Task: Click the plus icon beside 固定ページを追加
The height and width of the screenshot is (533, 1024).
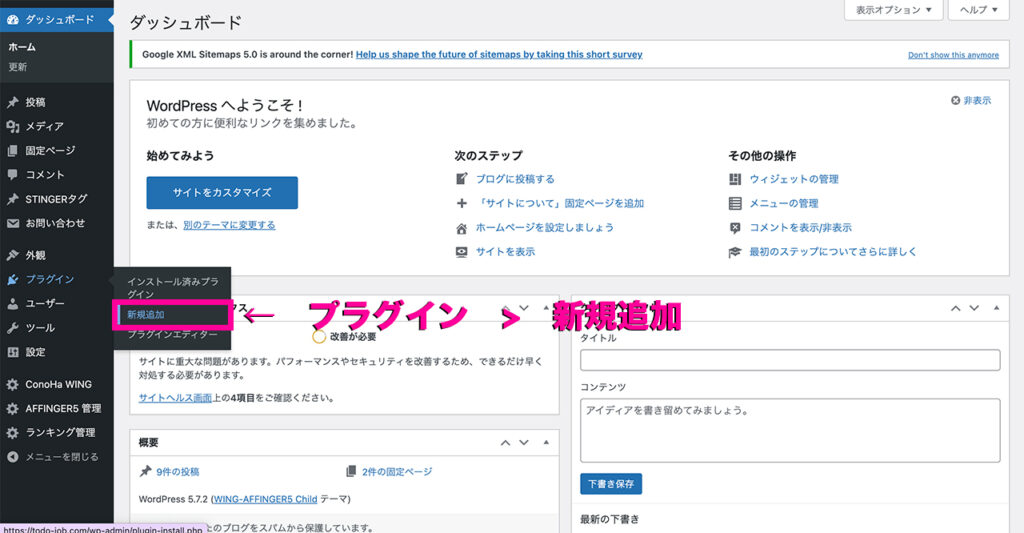Action: (462, 203)
